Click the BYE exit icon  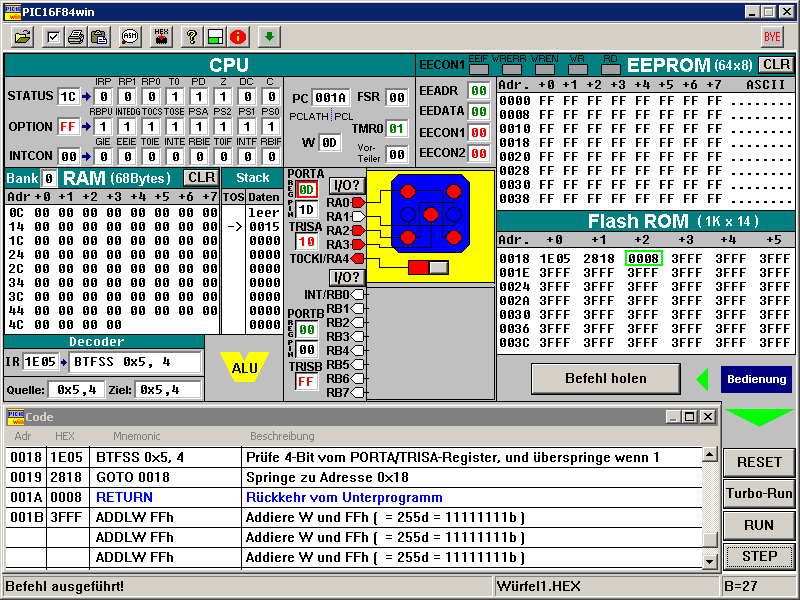tap(772, 37)
